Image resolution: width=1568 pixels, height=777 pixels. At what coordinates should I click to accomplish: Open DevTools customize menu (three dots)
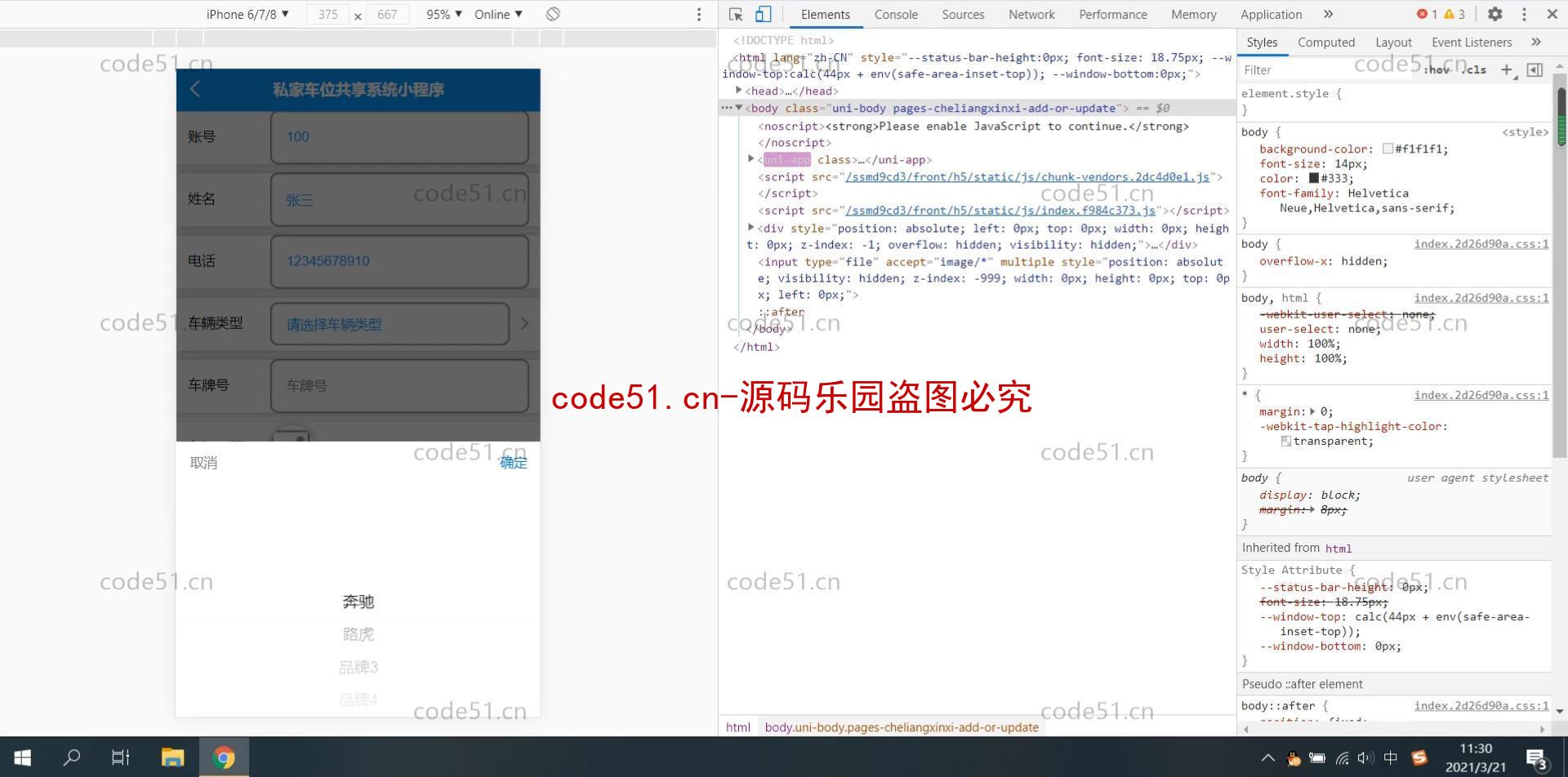(x=1524, y=14)
